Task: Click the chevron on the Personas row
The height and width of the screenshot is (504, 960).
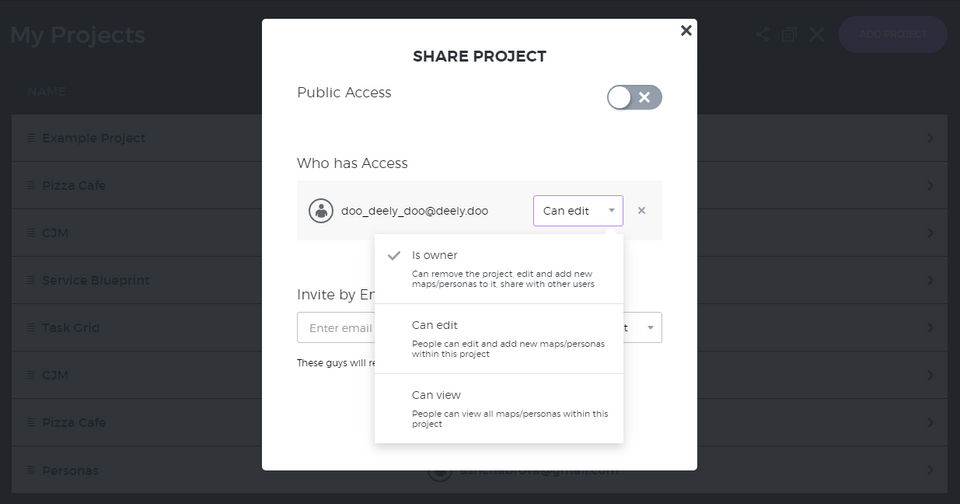Action: click(x=930, y=470)
